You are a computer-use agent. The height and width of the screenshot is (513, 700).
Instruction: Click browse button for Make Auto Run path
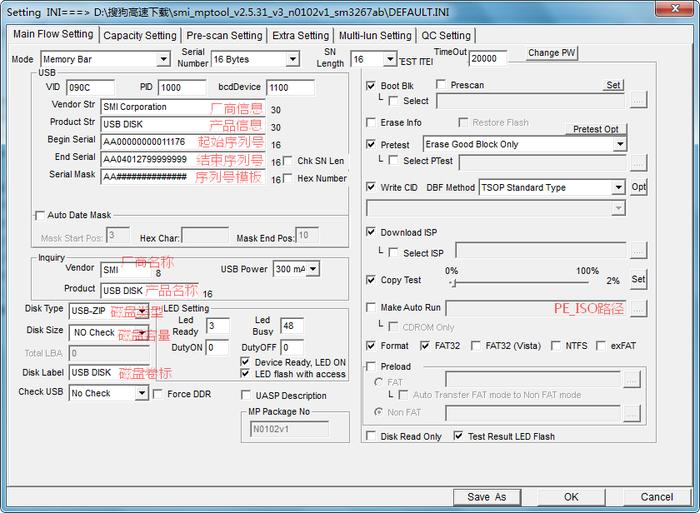point(638,308)
